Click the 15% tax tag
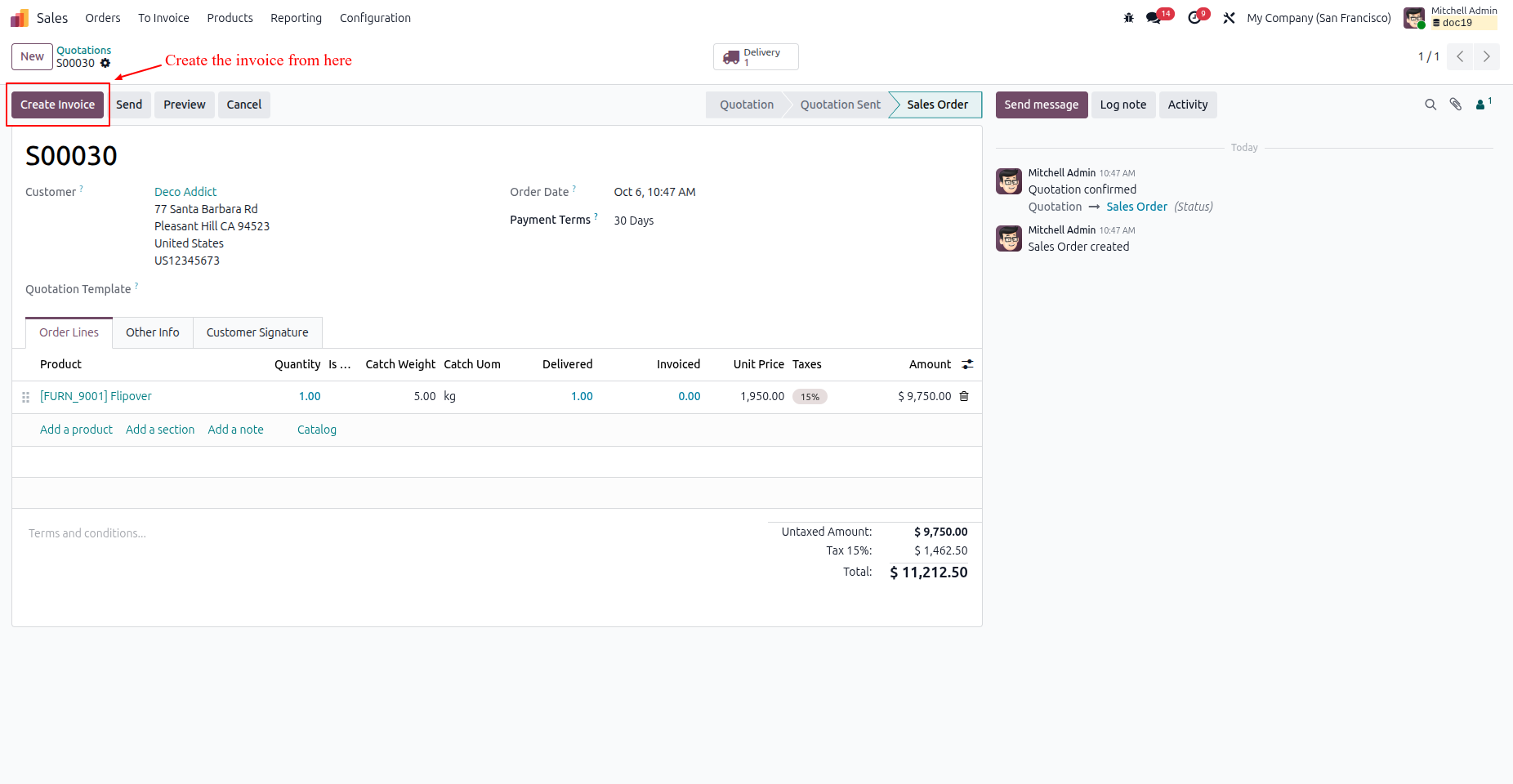The height and width of the screenshot is (784, 1513). point(810,397)
